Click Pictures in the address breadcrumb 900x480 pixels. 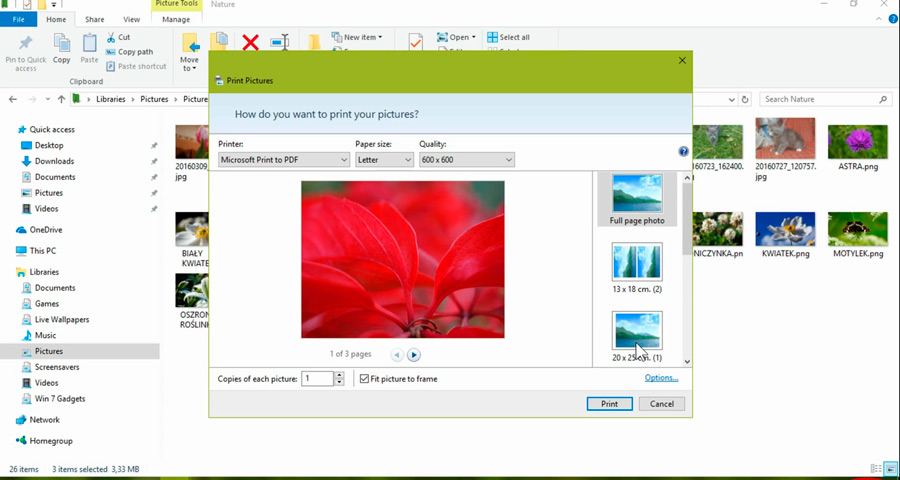[154, 99]
